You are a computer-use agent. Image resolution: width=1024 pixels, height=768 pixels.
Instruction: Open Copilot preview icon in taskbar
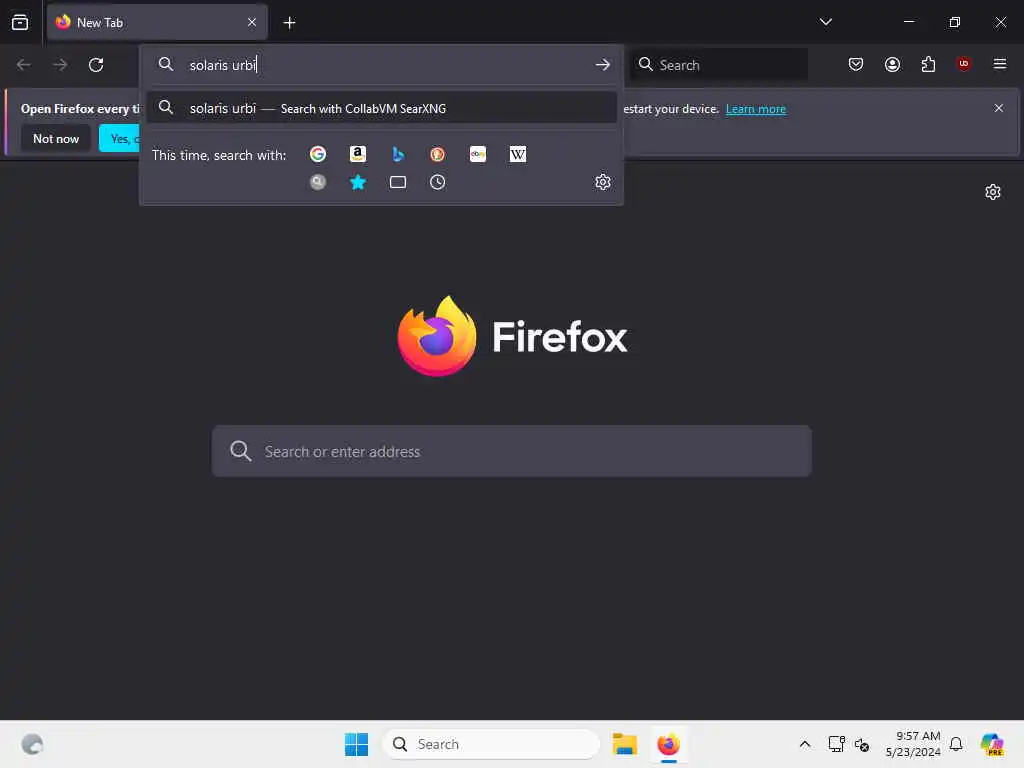click(992, 744)
